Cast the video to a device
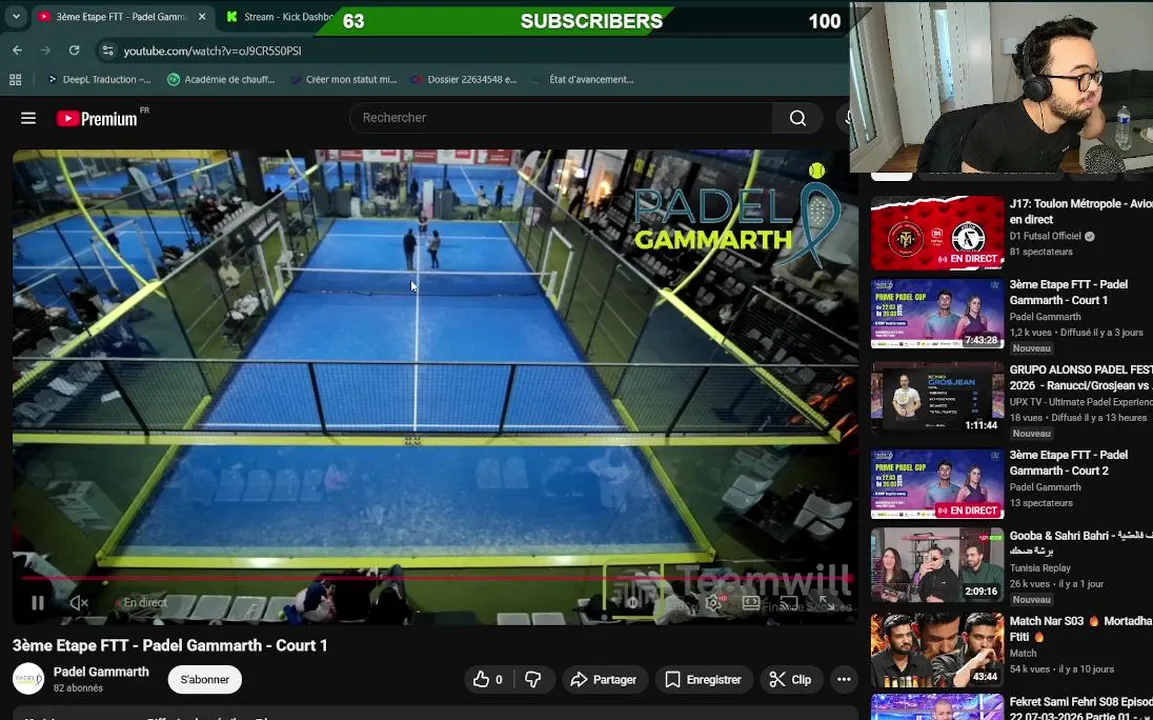 click(788, 603)
